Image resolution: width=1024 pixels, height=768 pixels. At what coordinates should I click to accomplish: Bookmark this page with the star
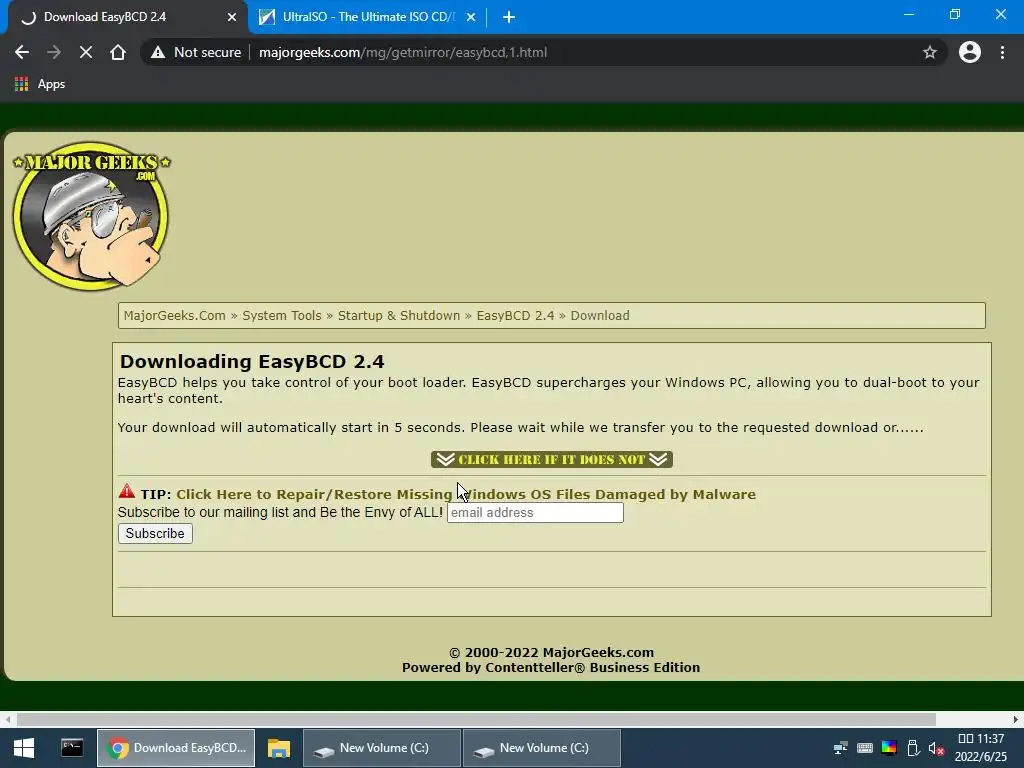pos(930,52)
